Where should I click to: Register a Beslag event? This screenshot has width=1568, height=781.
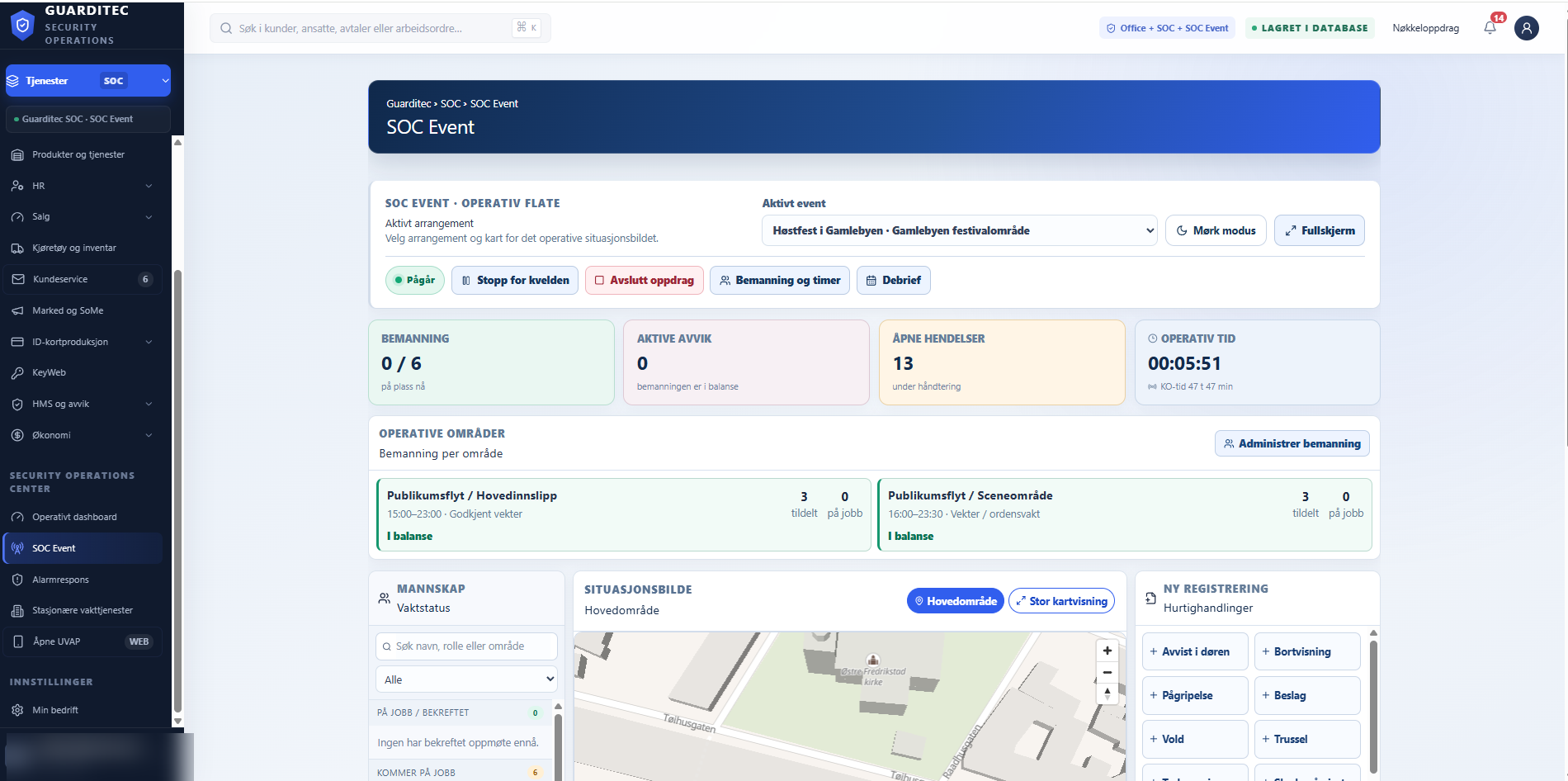pos(1307,695)
